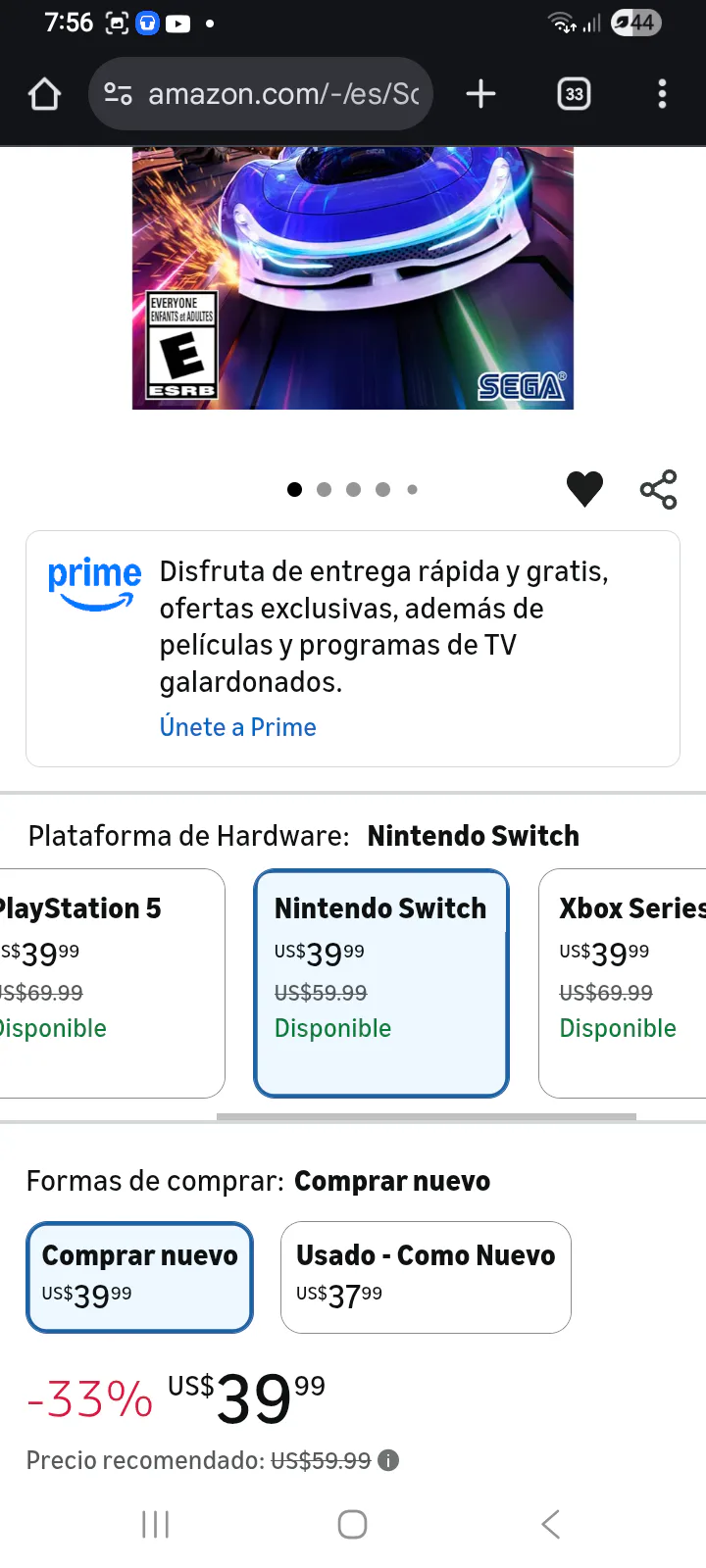Tap the Chrome home icon
Screen dimensions: 706x1568
point(45,94)
